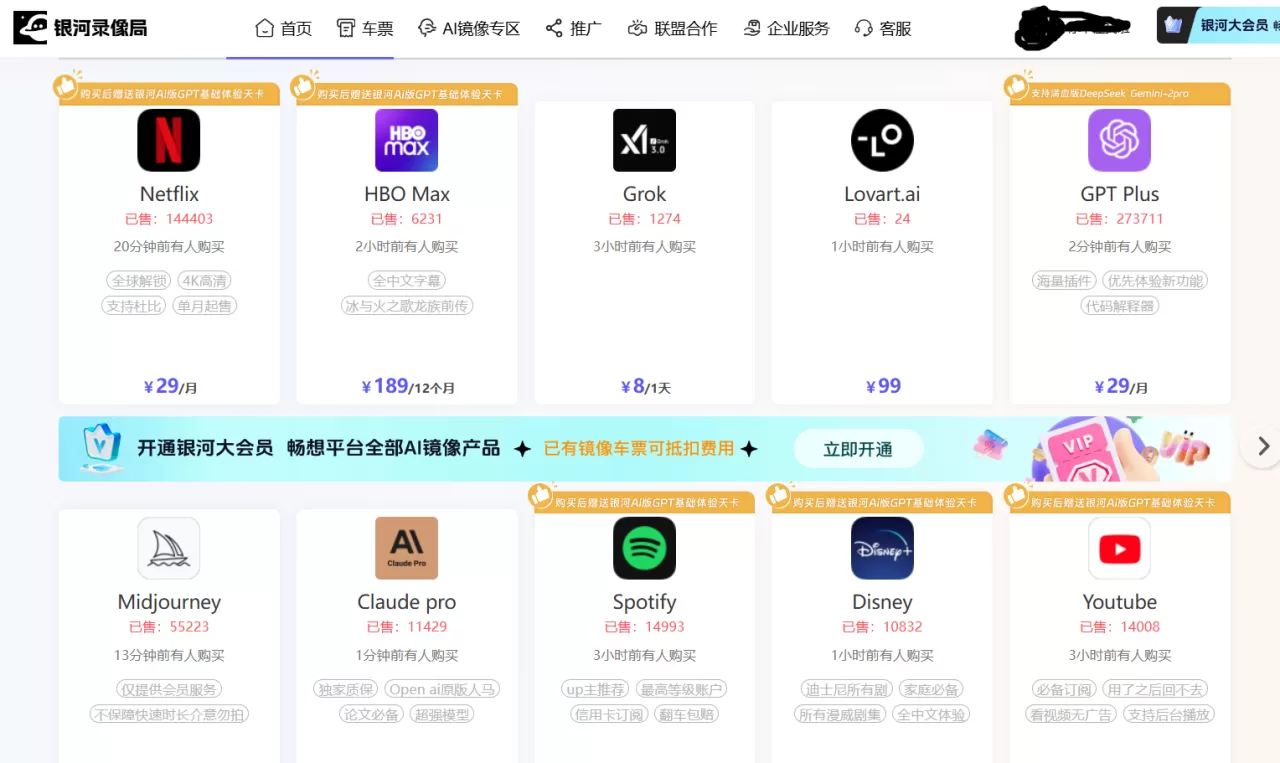Click the Midjourney product title
This screenshot has width=1280, height=763.
tap(169, 602)
